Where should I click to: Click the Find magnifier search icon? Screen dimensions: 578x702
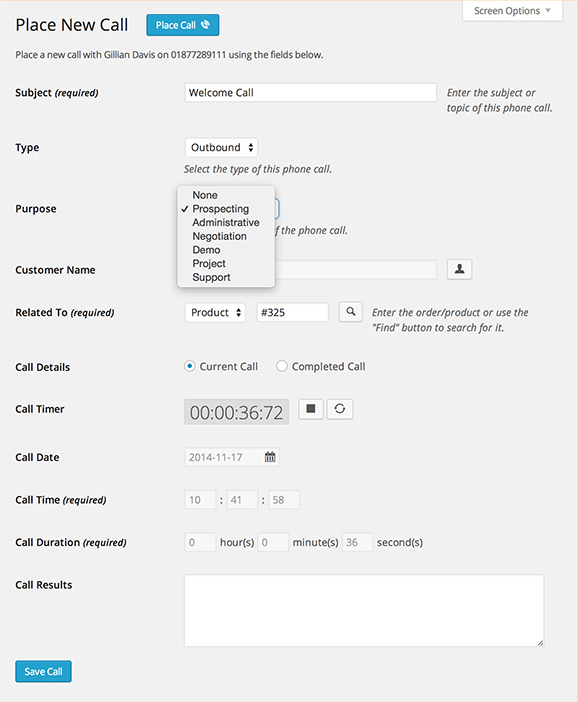351,312
